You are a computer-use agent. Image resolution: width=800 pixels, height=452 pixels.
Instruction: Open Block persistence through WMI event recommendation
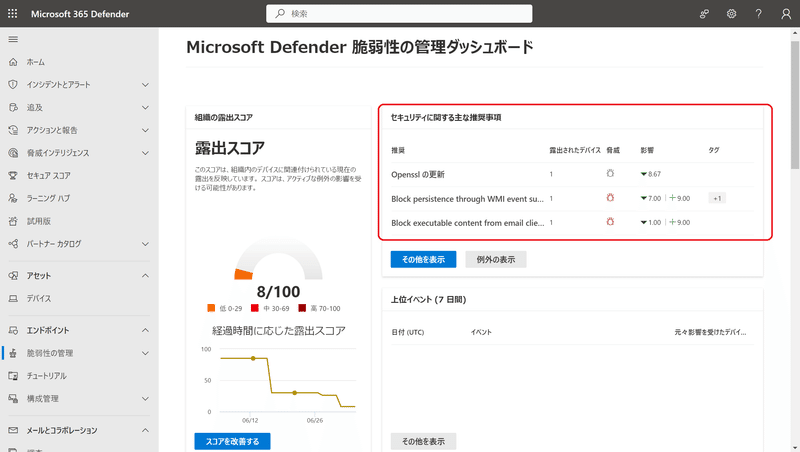tap(467, 198)
